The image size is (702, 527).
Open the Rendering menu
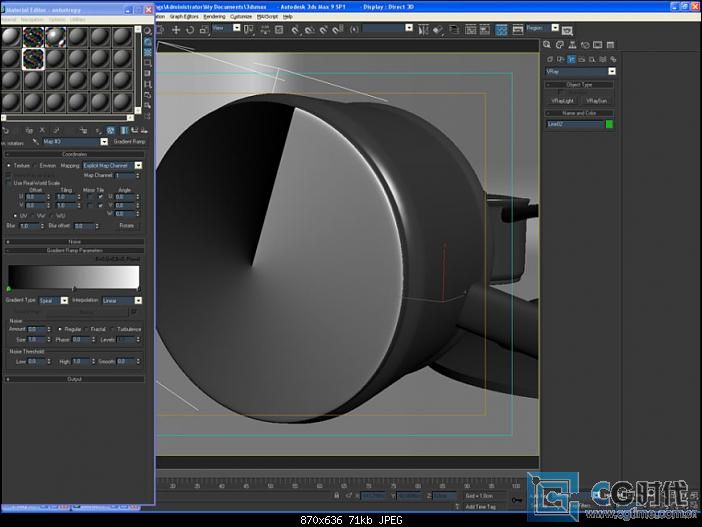[x=214, y=17]
